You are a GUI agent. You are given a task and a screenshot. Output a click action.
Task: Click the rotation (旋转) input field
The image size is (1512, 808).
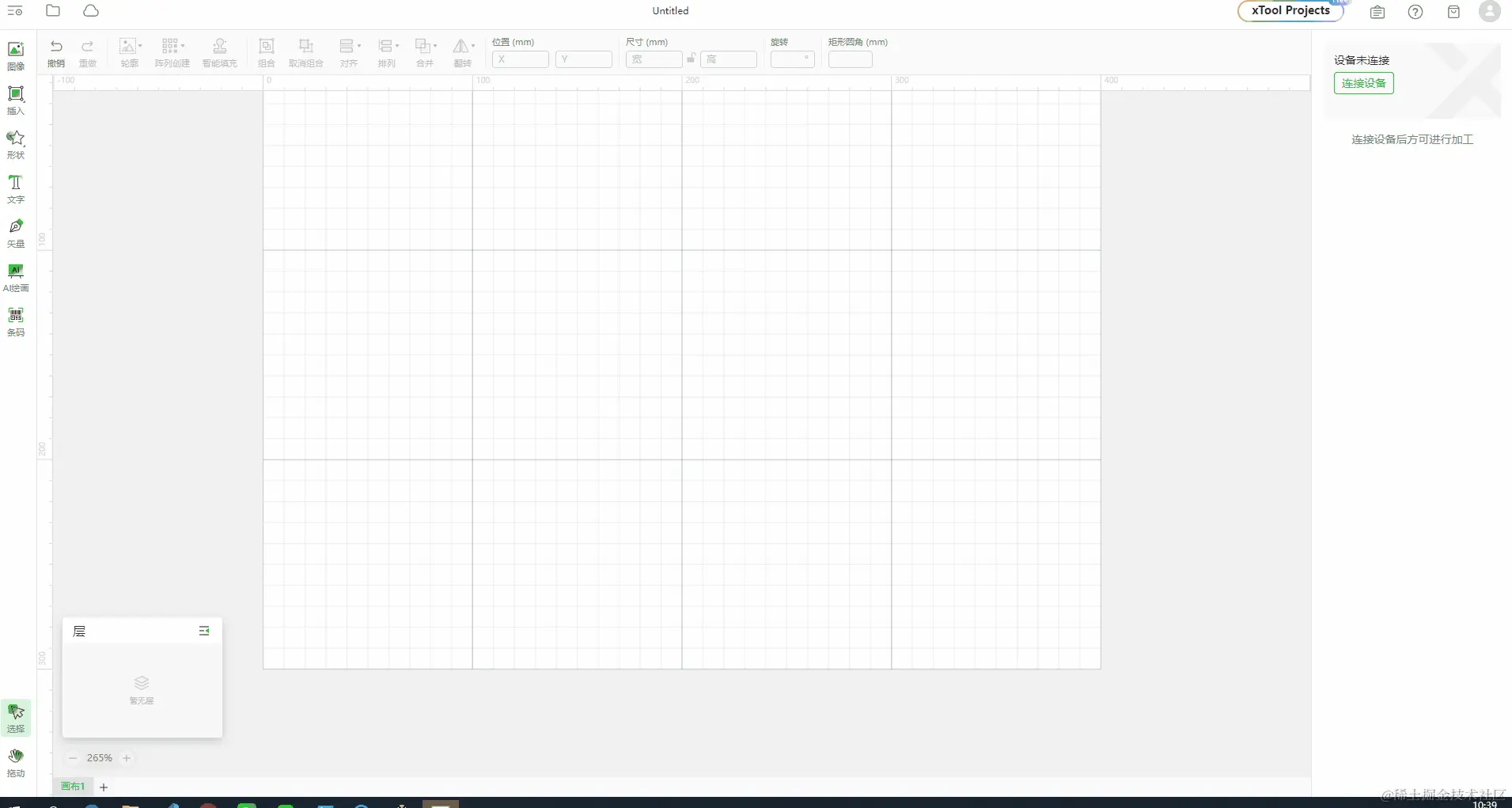click(x=793, y=59)
